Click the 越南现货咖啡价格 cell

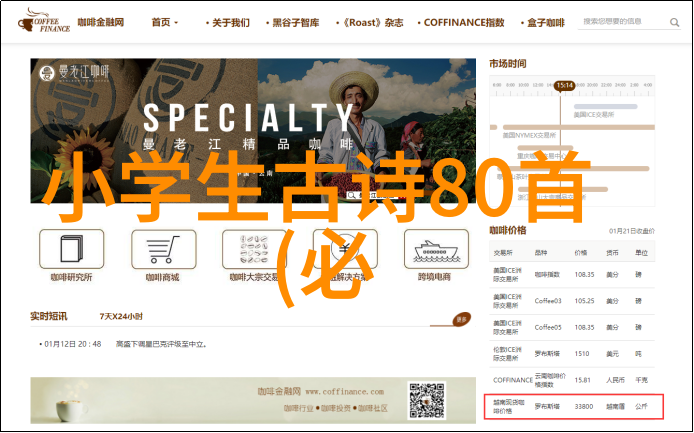tap(509, 406)
